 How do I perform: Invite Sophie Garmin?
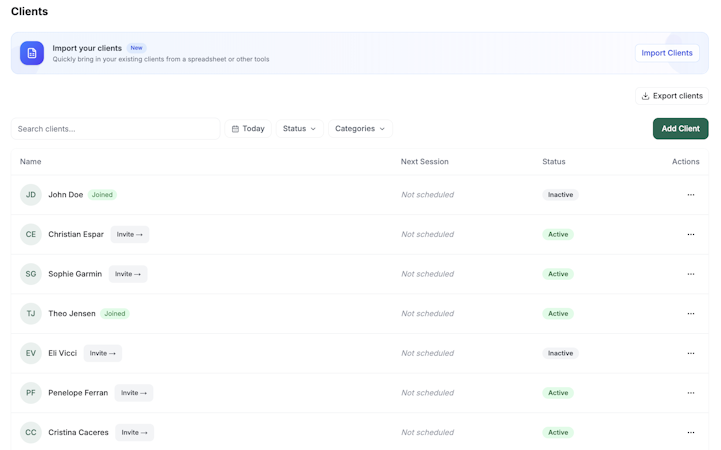click(128, 274)
